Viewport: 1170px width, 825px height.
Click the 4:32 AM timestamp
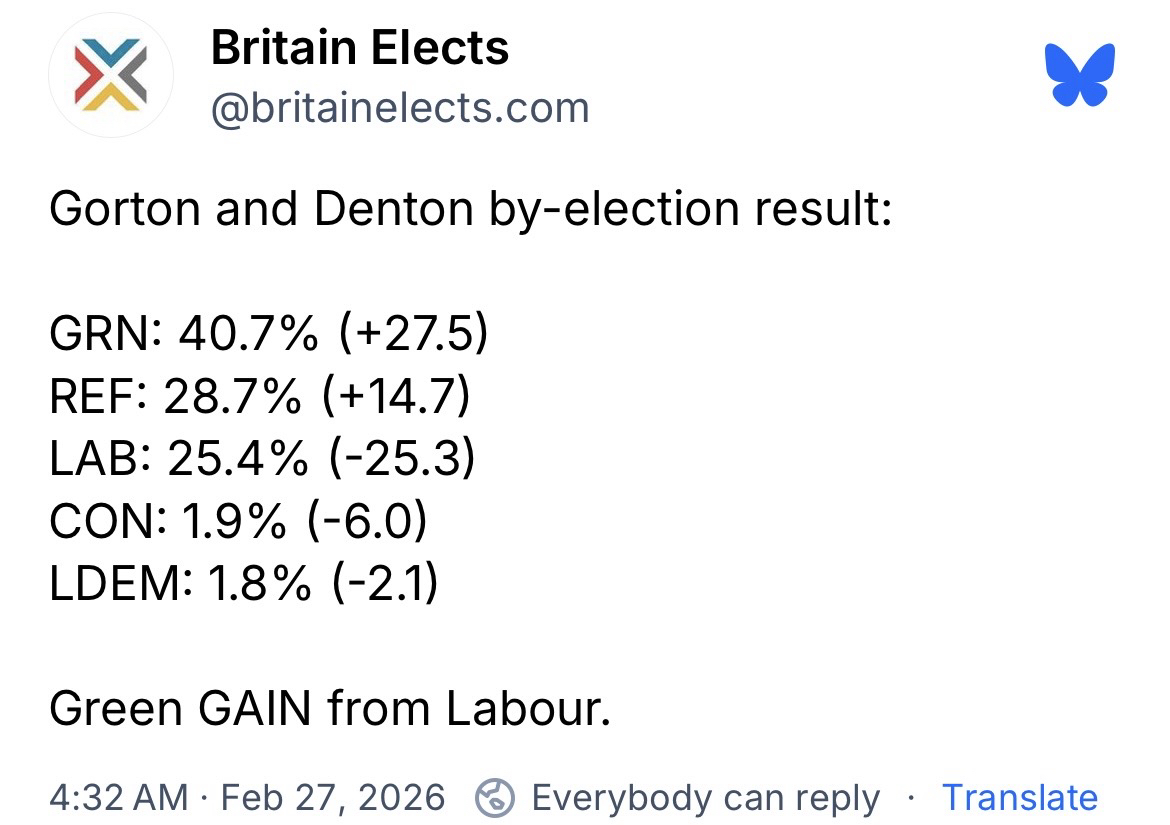[x=118, y=798]
